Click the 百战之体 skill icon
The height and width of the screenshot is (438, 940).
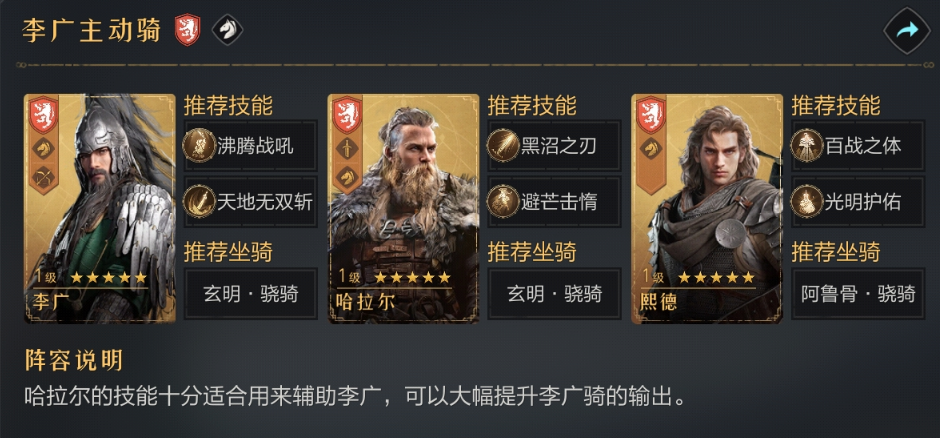click(807, 146)
